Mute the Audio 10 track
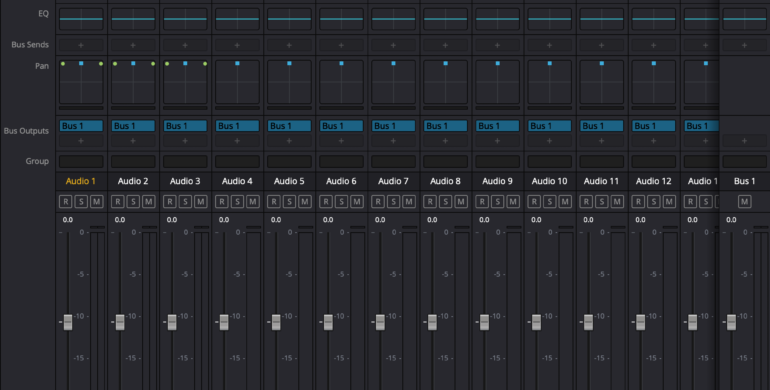The image size is (770, 390). coord(565,201)
